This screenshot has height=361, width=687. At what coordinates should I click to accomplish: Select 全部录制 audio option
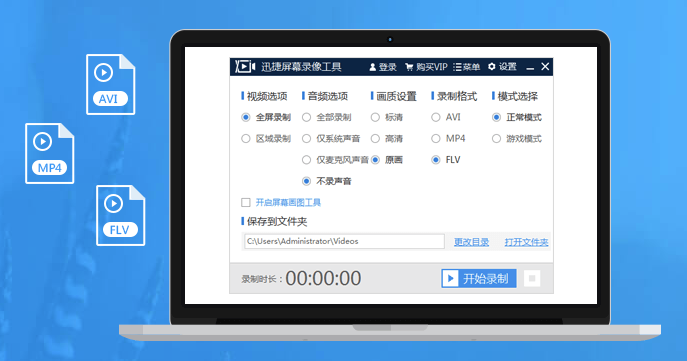pos(306,117)
